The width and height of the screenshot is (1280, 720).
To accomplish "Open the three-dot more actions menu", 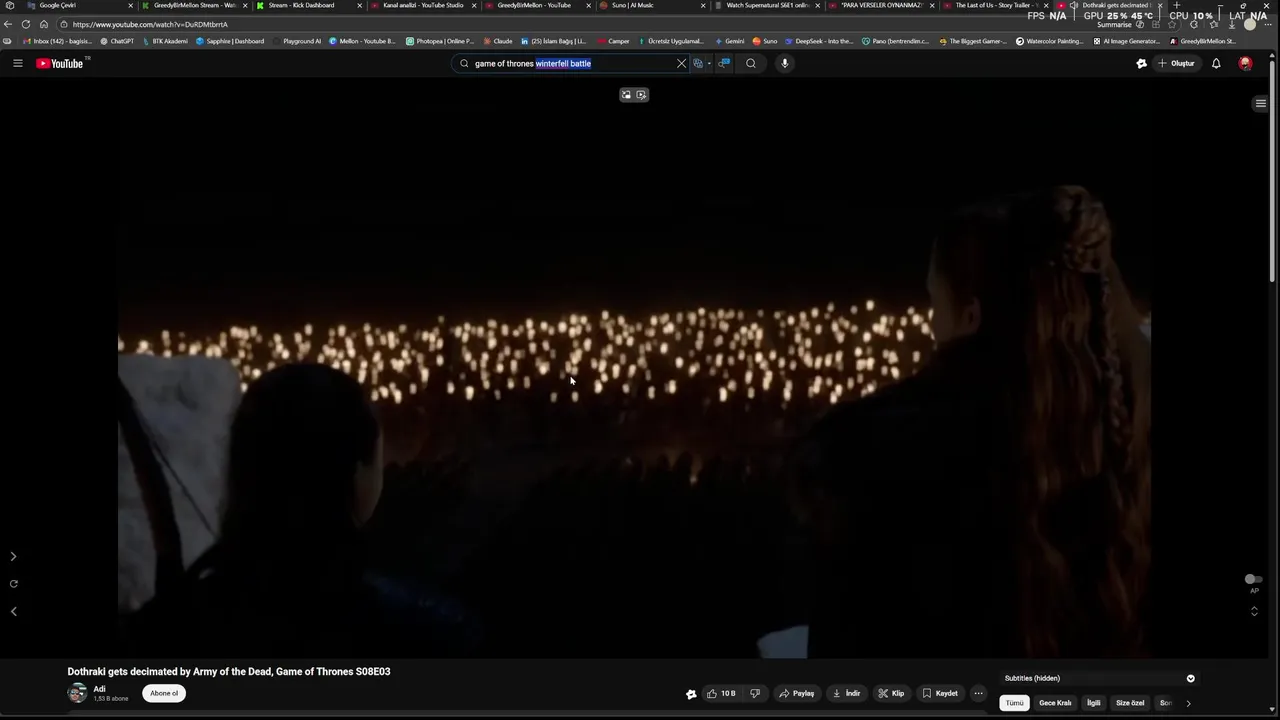I will 978,693.
